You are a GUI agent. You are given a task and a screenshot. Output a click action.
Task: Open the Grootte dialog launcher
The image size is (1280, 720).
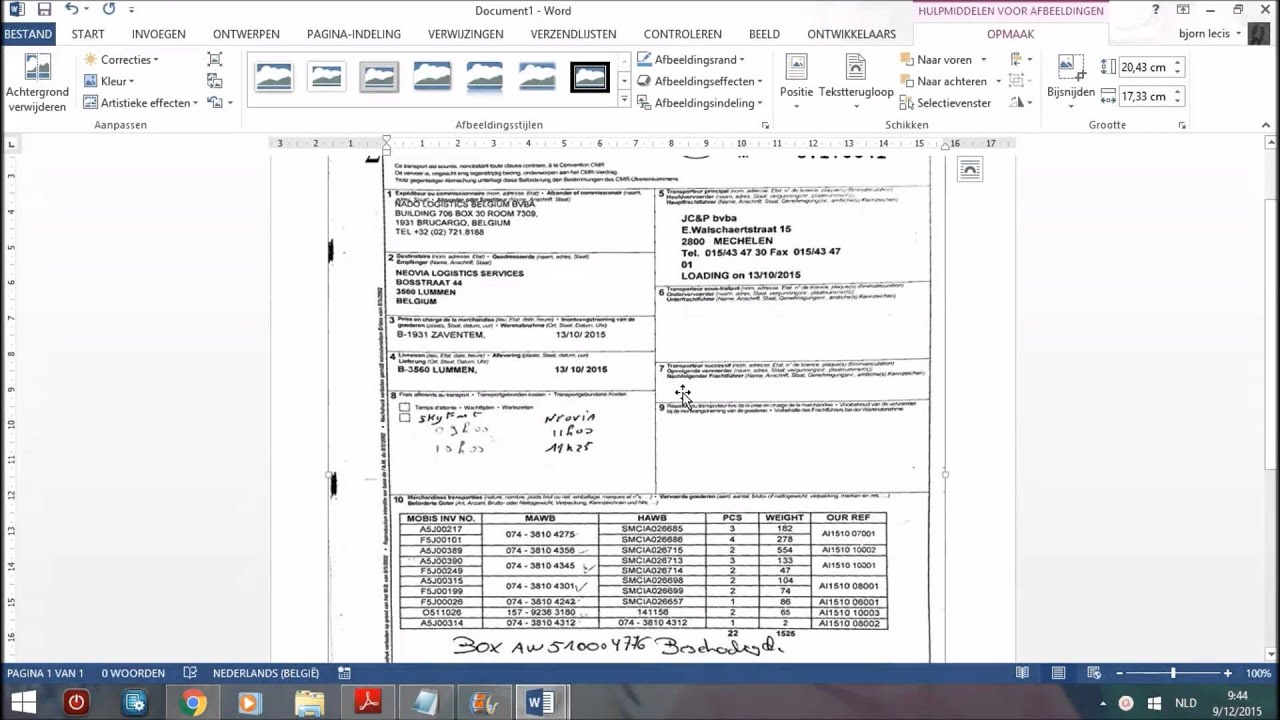1182,126
